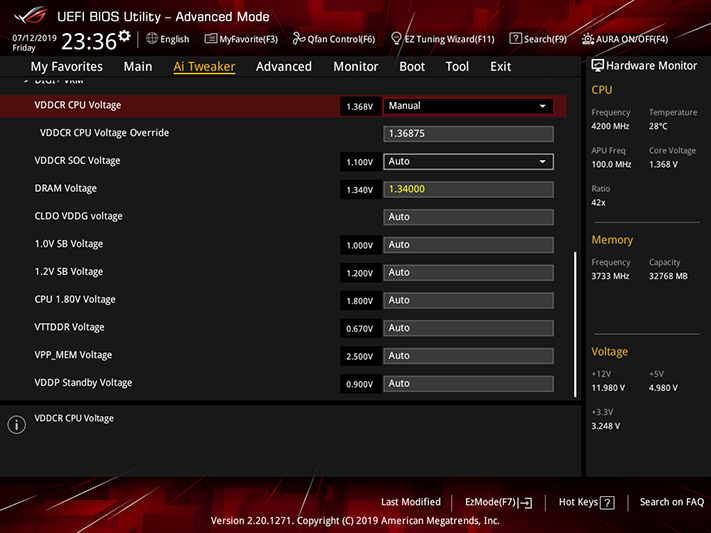
Task: Click Hot Keys question mark icon
Action: click(607, 503)
